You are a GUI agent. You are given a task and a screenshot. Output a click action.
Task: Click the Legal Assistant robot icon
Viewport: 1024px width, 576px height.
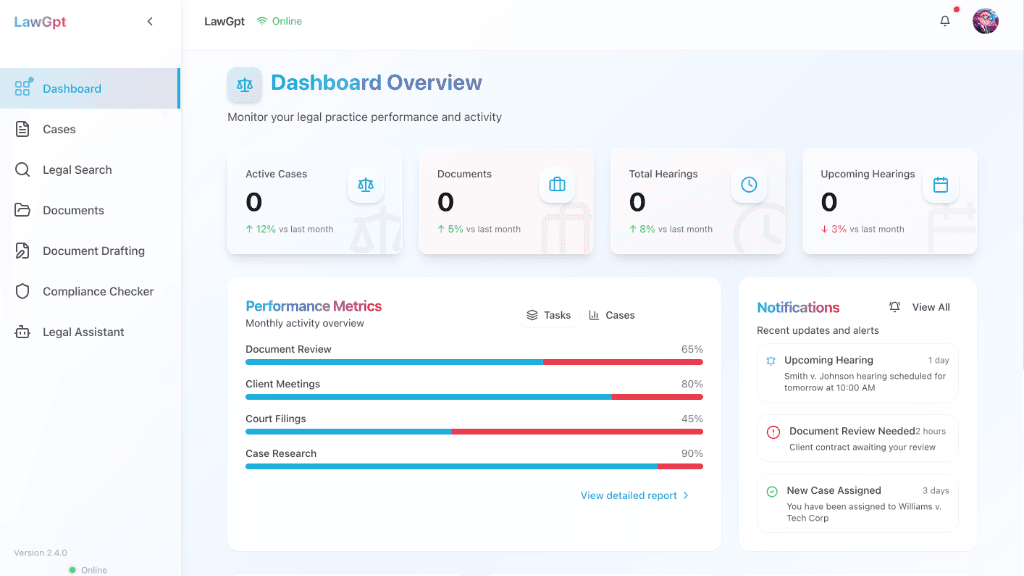(22, 332)
